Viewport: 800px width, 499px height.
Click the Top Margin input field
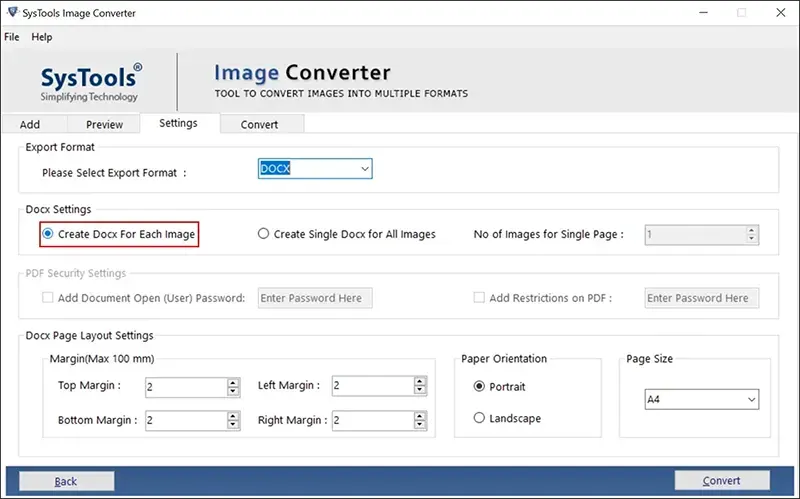click(x=184, y=386)
